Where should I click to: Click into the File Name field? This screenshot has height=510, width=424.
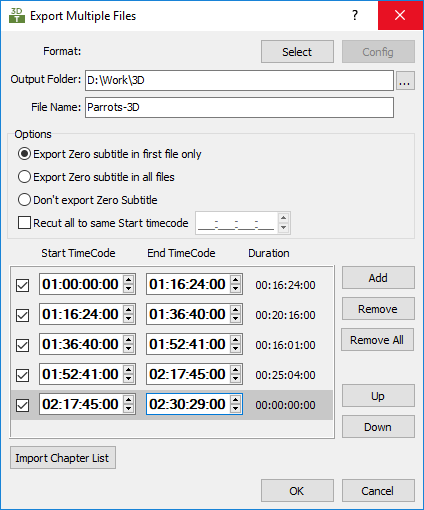tap(239, 107)
